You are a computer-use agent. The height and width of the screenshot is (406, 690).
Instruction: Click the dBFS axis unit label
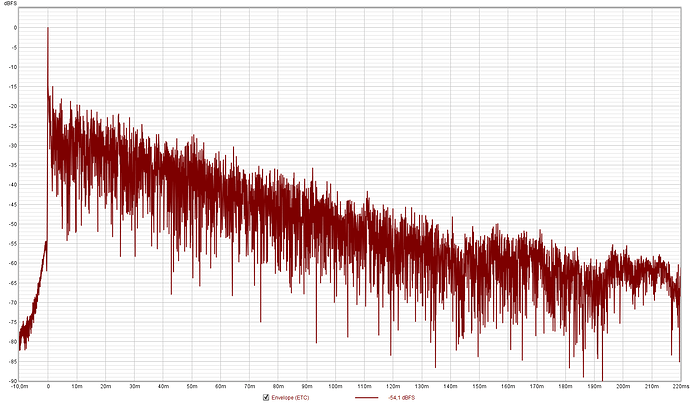(x=11, y=3)
